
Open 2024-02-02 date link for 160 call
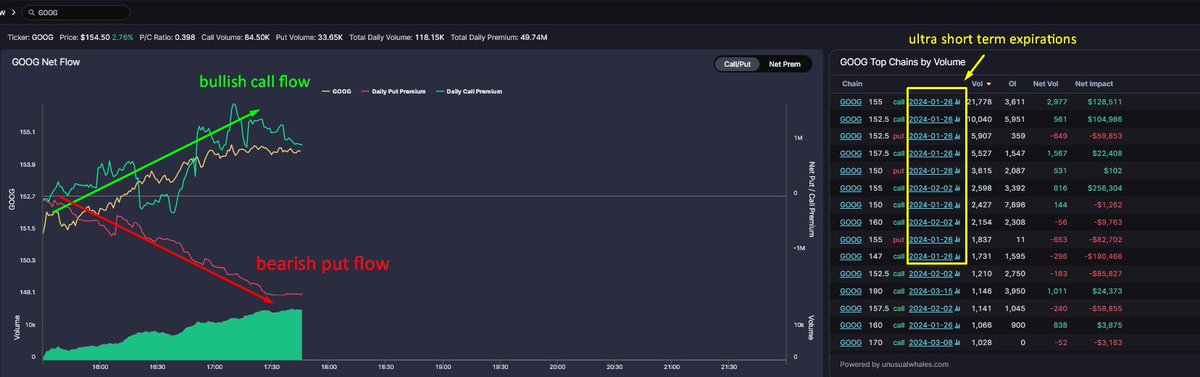pos(931,221)
